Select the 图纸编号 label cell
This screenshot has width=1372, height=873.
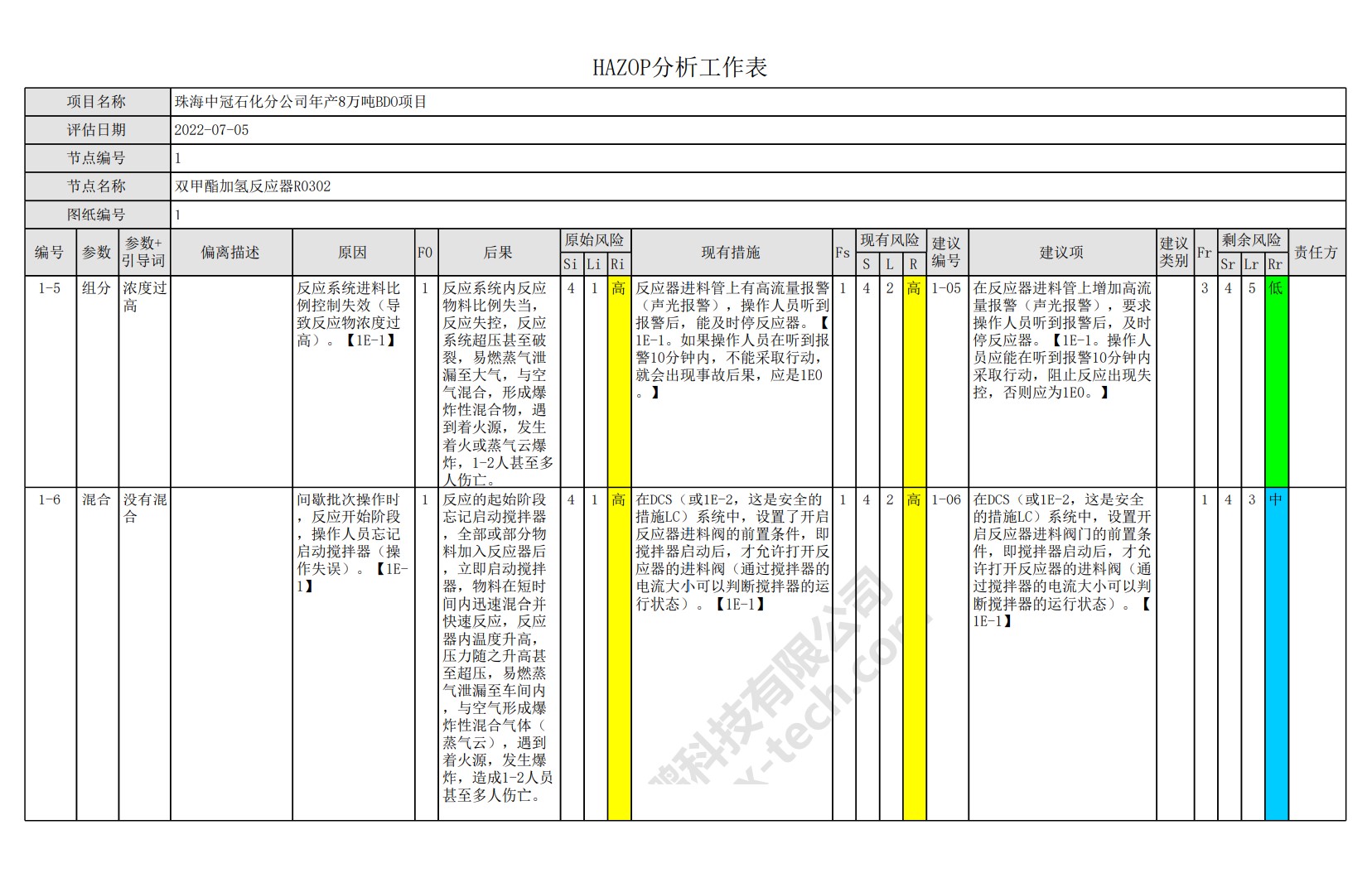tap(97, 215)
